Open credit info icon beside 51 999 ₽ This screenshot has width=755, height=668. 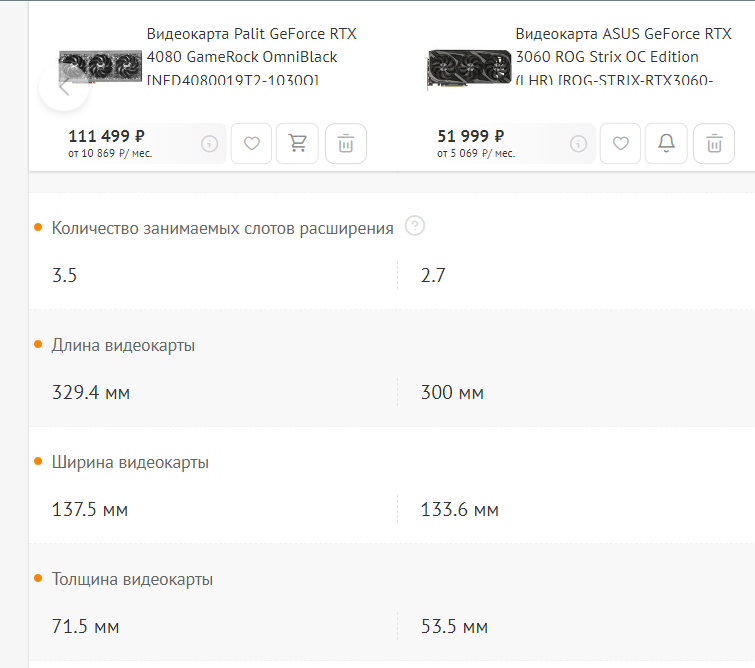pyautogui.click(x=578, y=144)
